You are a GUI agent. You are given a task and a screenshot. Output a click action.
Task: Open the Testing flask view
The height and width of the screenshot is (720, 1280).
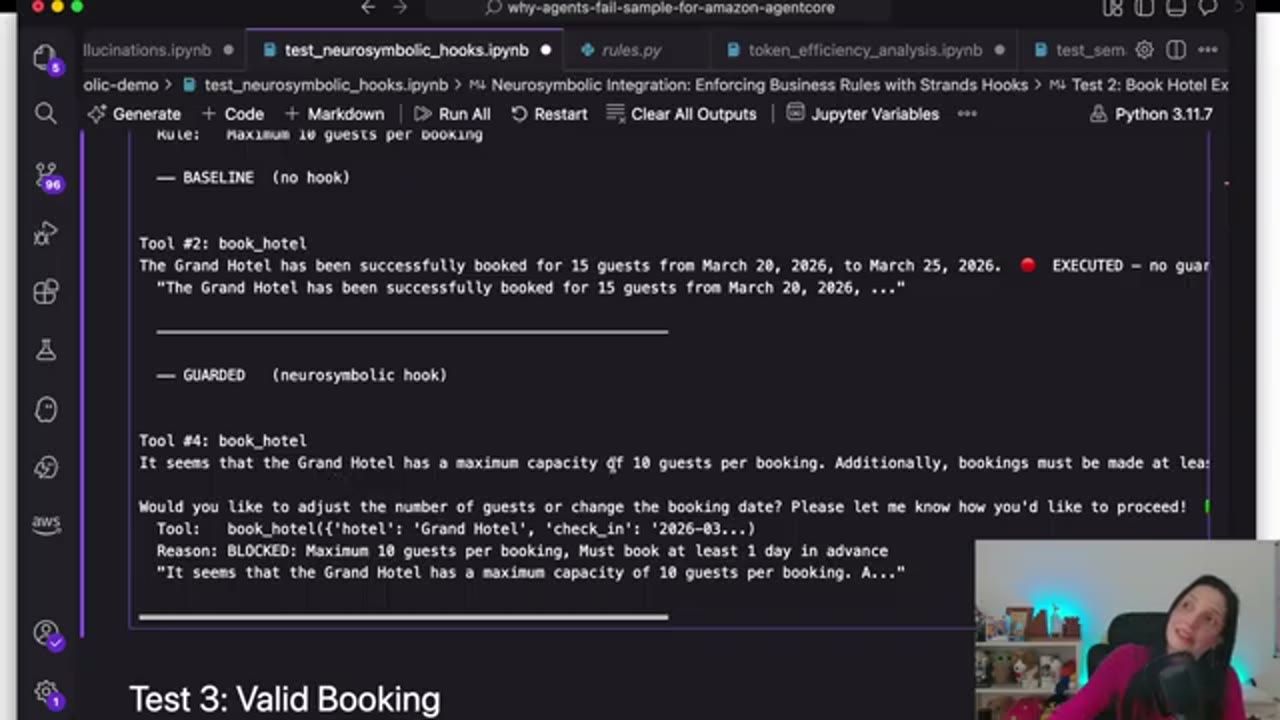(x=45, y=350)
